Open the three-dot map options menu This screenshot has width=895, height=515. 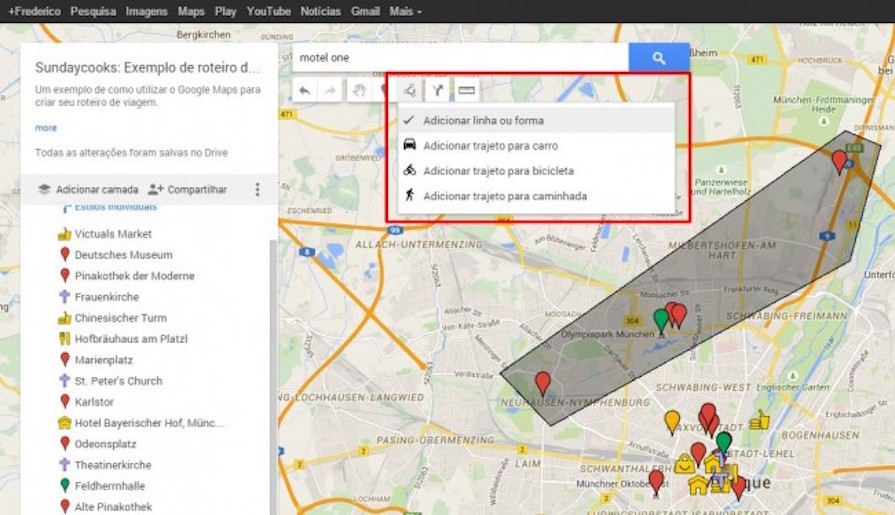[257, 190]
